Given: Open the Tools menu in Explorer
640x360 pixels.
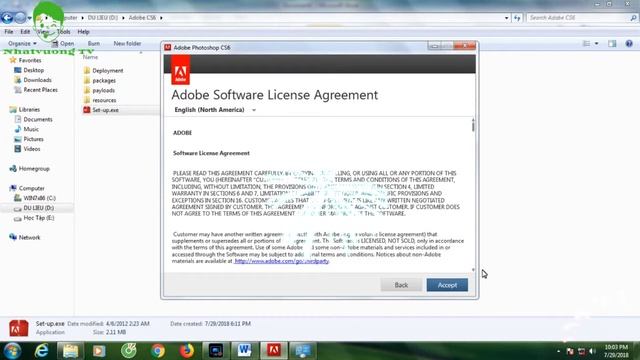Looking at the screenshot, I should [x=63, y=31].
